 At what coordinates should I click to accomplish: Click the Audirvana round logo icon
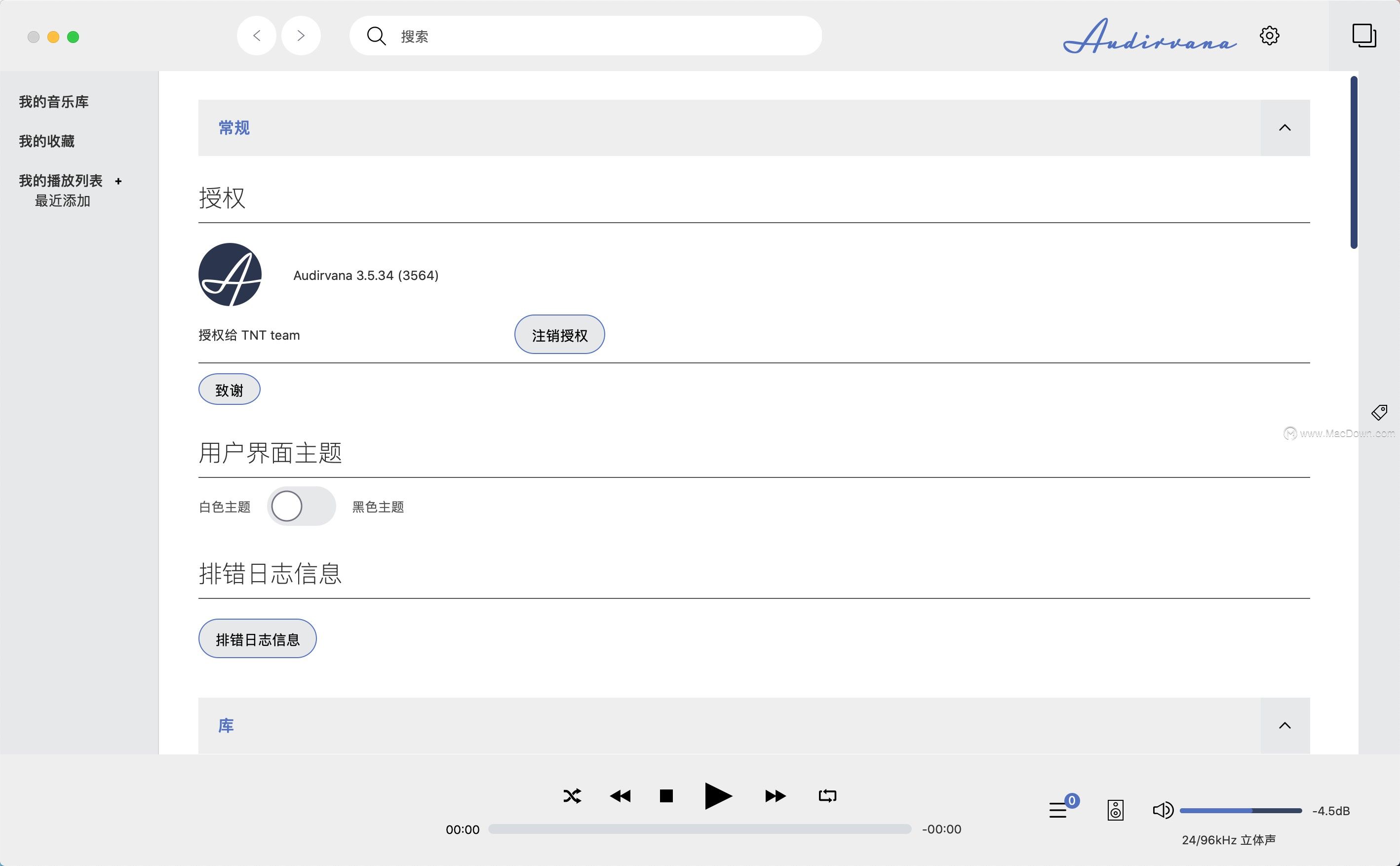tap(230, 275)
